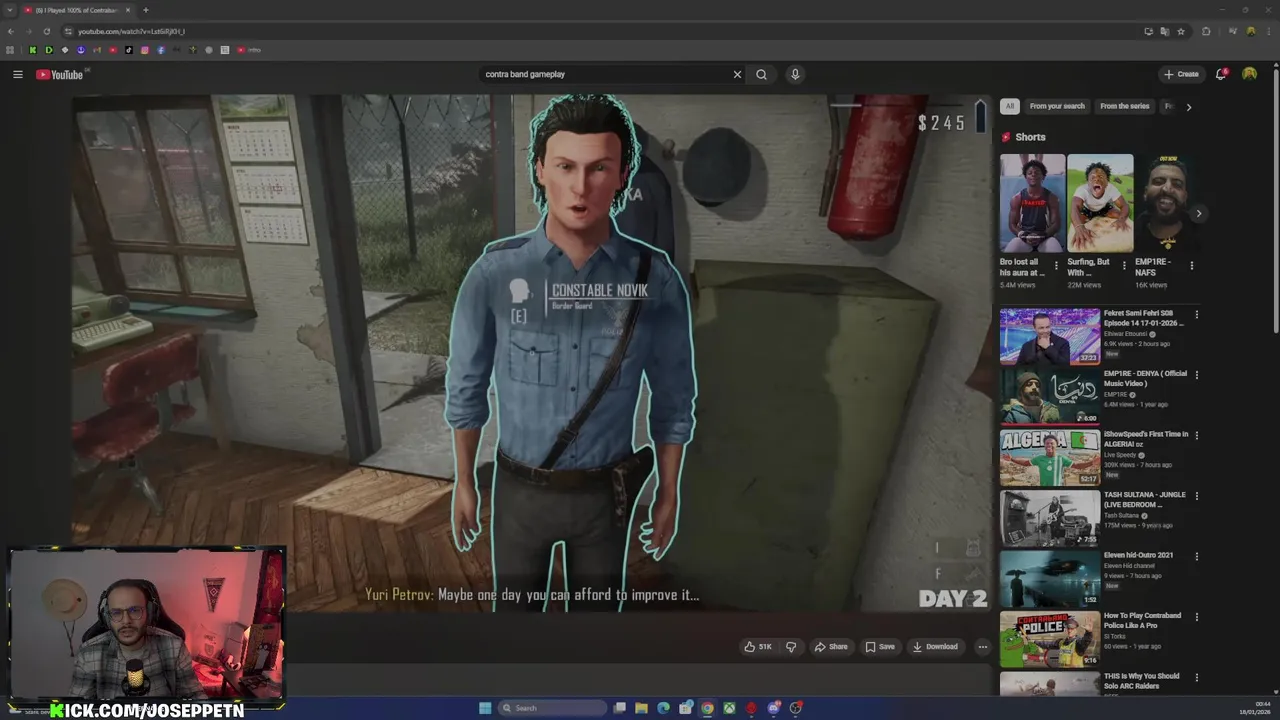Open YouTube notifications bell
1280x720 pixels.
click(x=1221, y=74)
